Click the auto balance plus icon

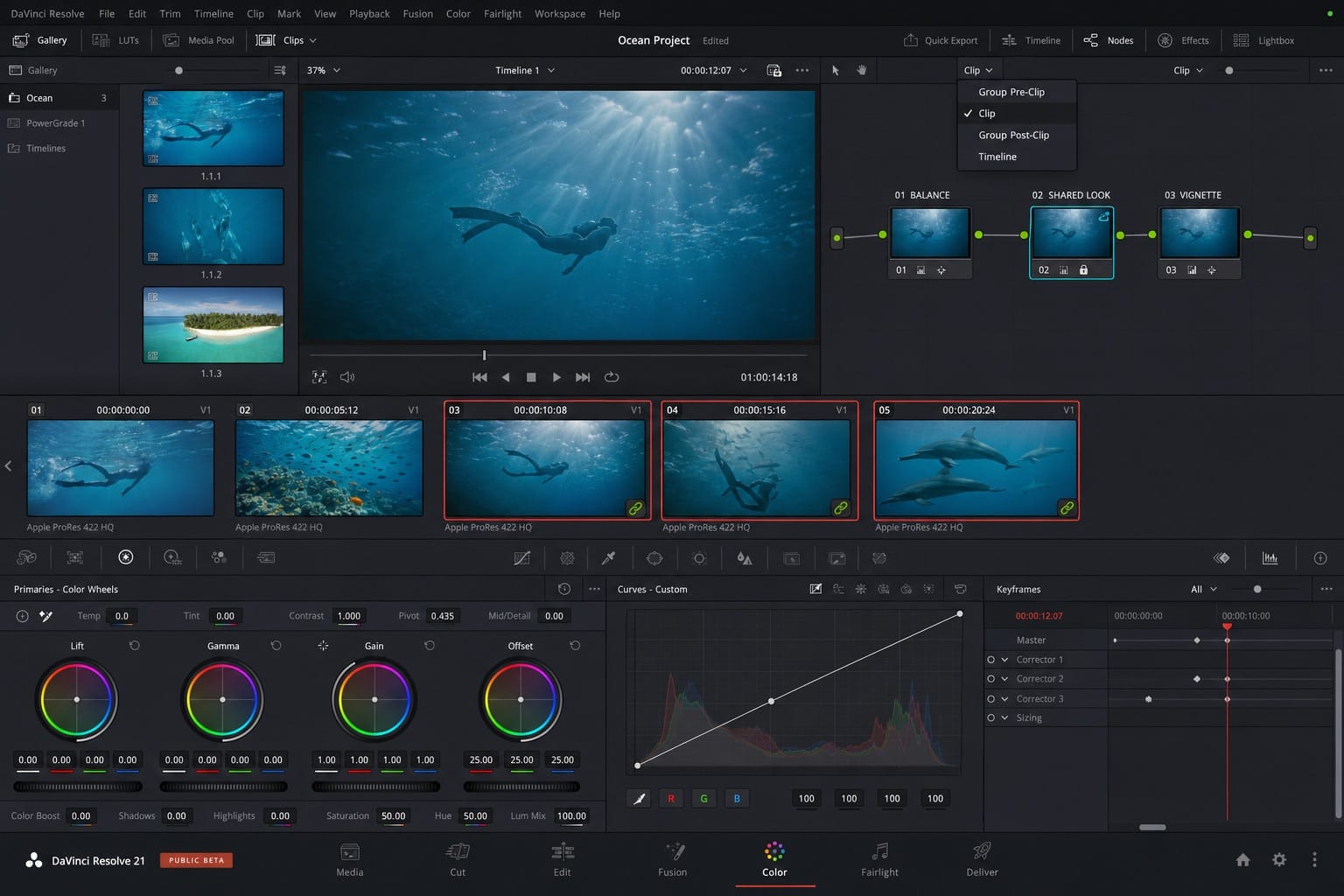(x=22, y=616)
